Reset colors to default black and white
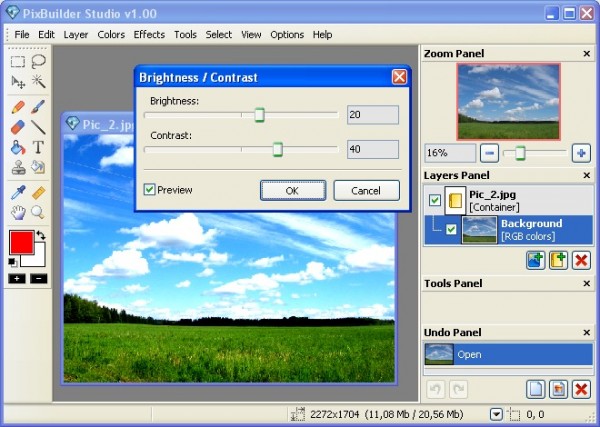This screenshot has height=427, width=600. point(12,262)
